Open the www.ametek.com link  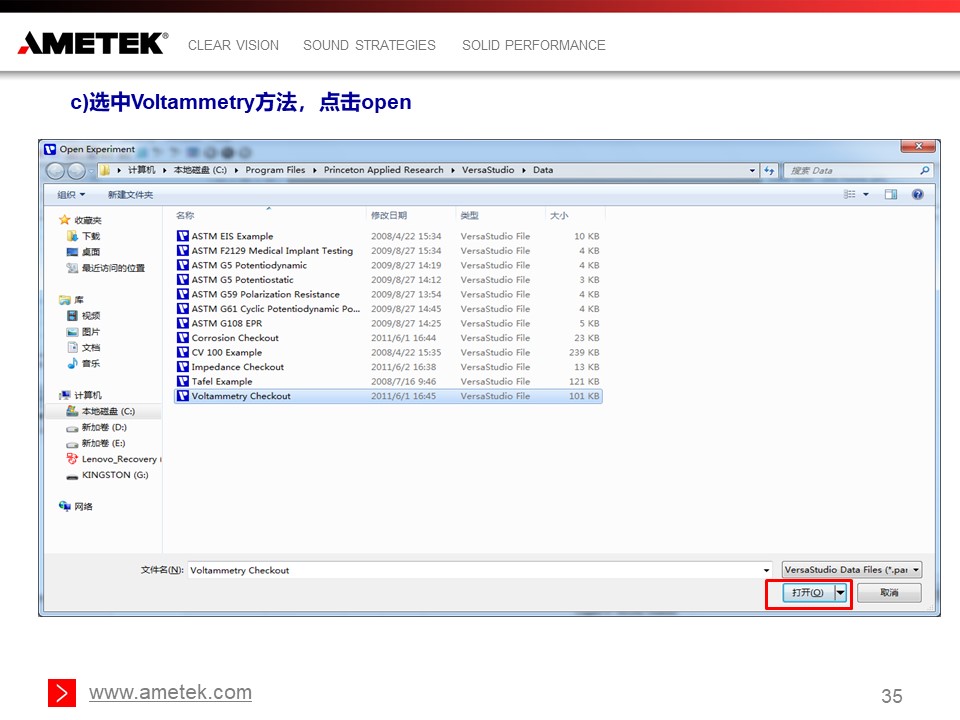point(170,692)
